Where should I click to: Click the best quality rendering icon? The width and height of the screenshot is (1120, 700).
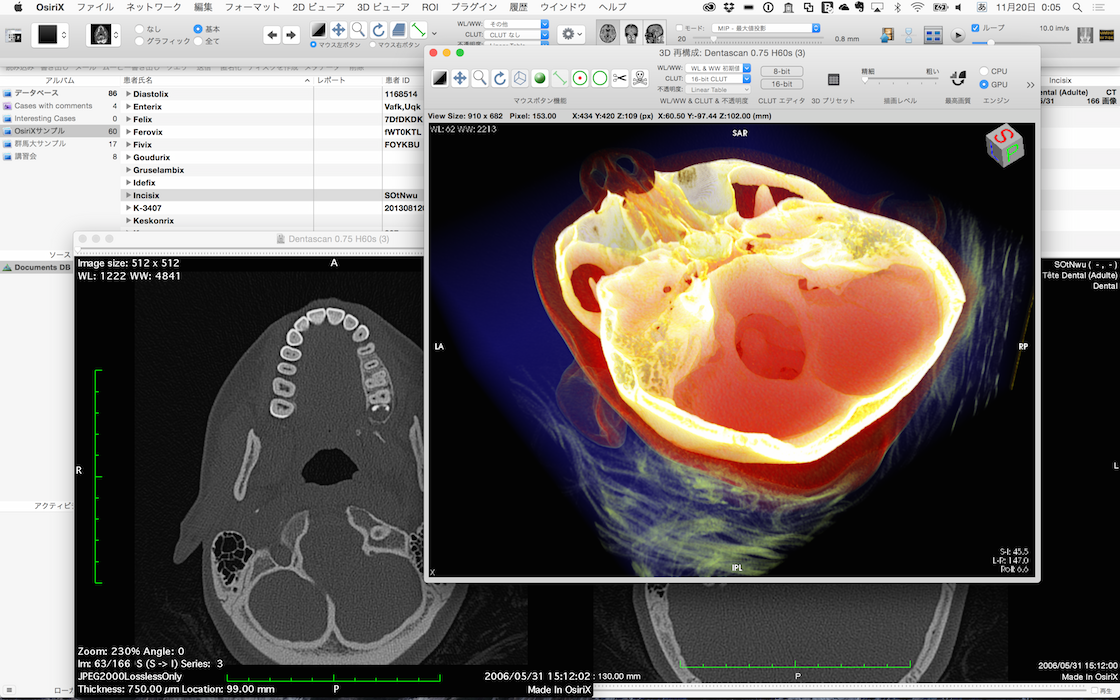point(957,78)
